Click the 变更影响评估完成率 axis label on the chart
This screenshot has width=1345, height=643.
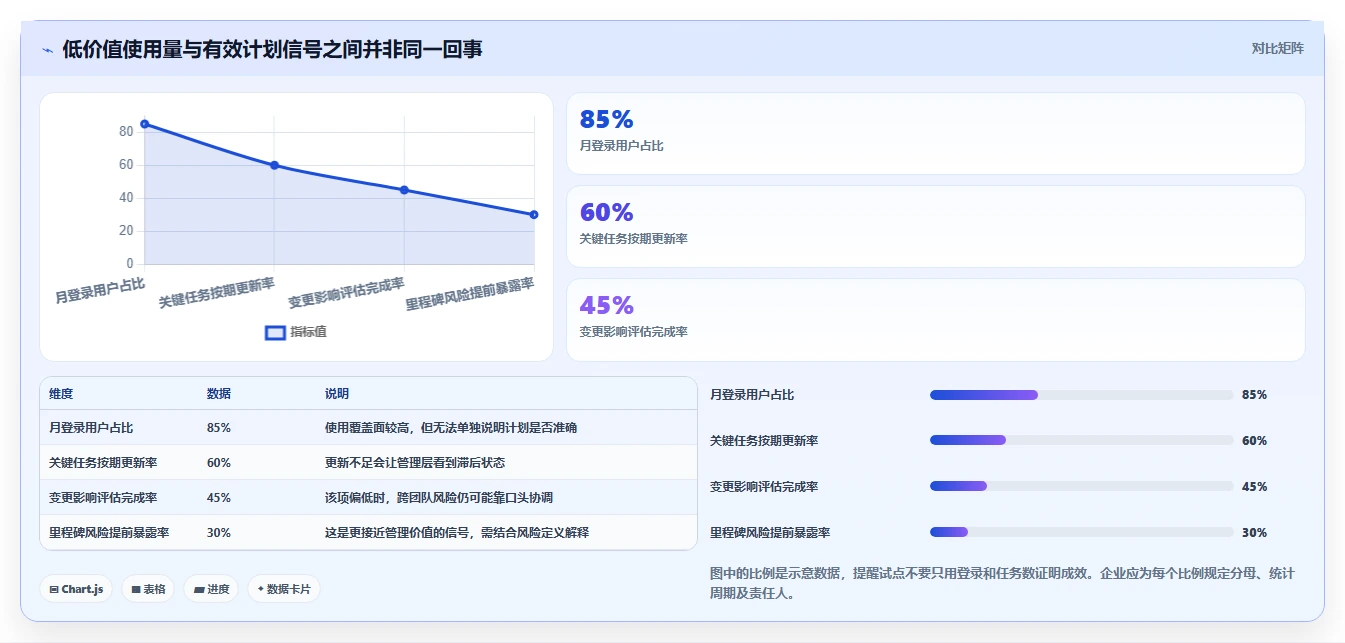[346, 293]
